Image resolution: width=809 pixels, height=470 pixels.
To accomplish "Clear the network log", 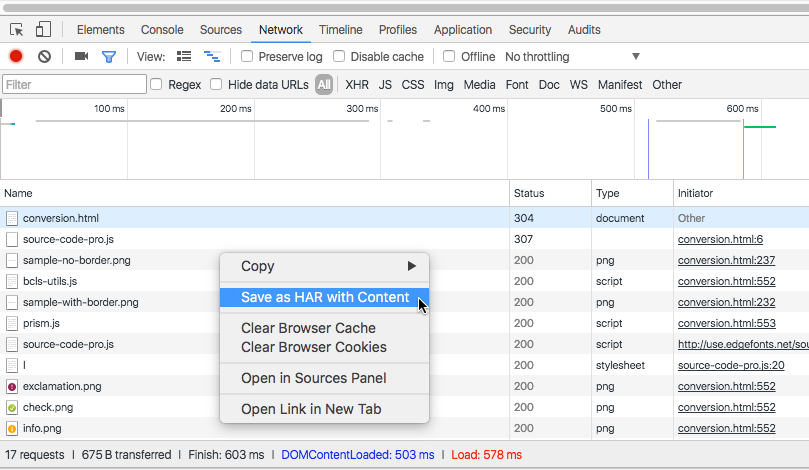I will (x=44, y=57).
